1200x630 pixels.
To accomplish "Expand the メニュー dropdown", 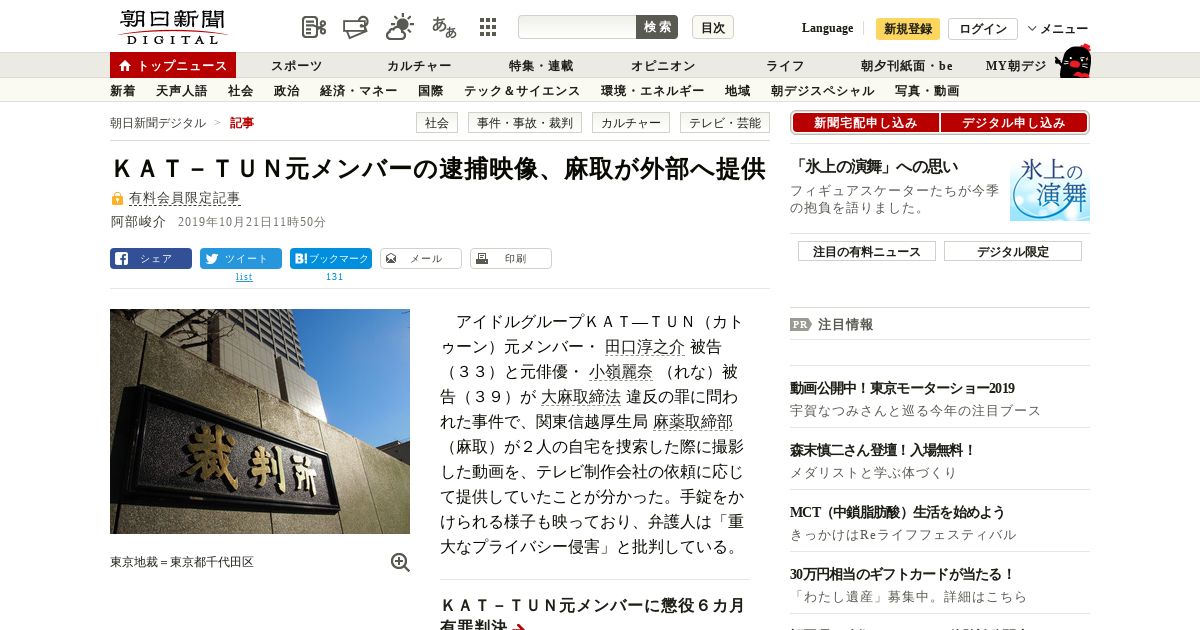I will pyautogui.click(x=1058, y=28).
